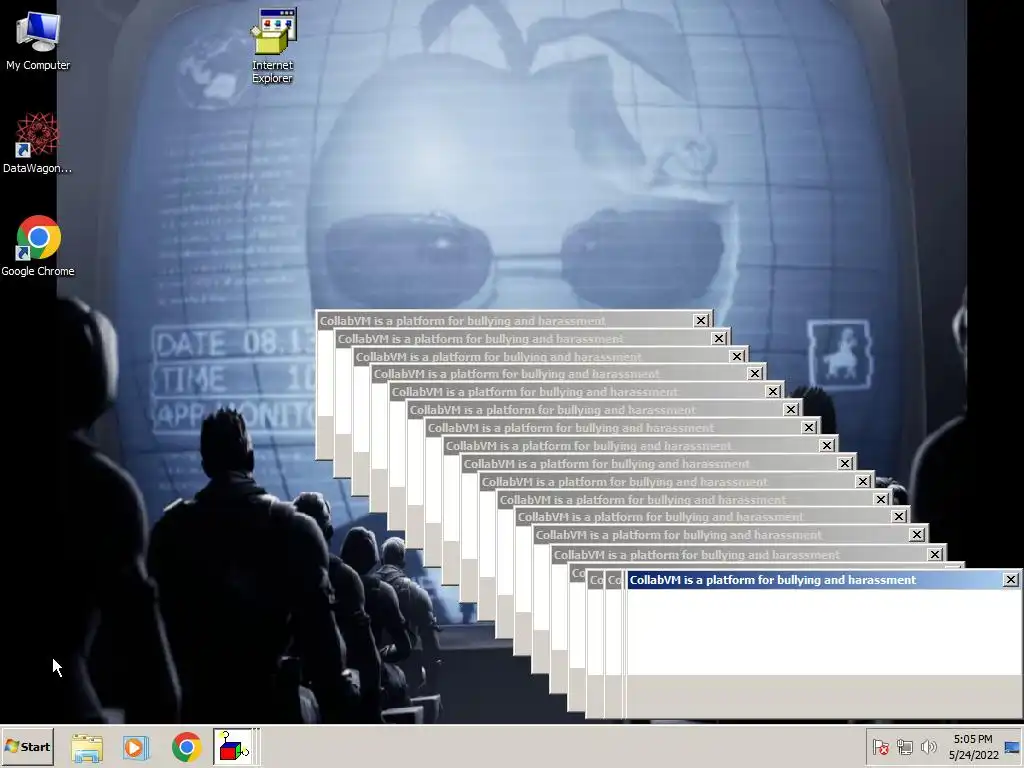Viewport: 1024px width, 768px height.
Task: Select the Google Chrome desktop shortcut
Action: (x=37, y=246)
